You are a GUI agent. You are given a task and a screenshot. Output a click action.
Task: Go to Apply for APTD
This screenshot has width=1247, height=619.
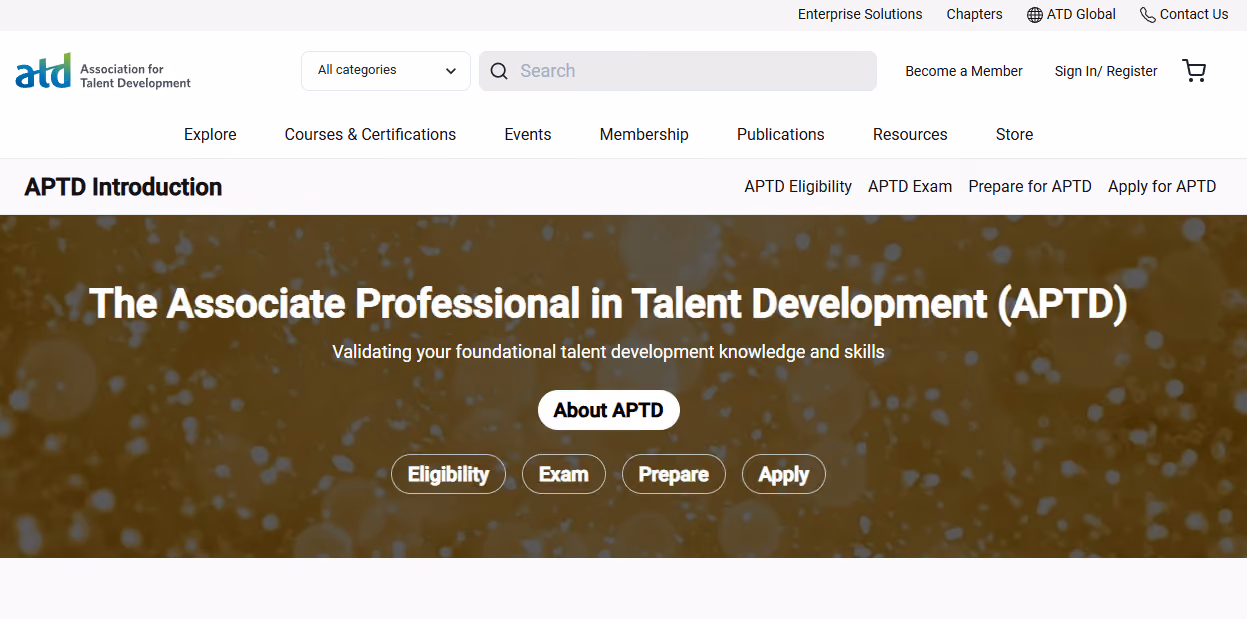click(x=1162, y=186)
